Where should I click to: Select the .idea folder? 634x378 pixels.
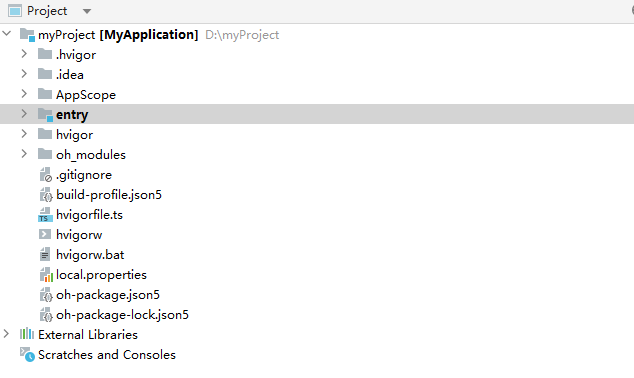pyautogui.click(x=70, y=74)
